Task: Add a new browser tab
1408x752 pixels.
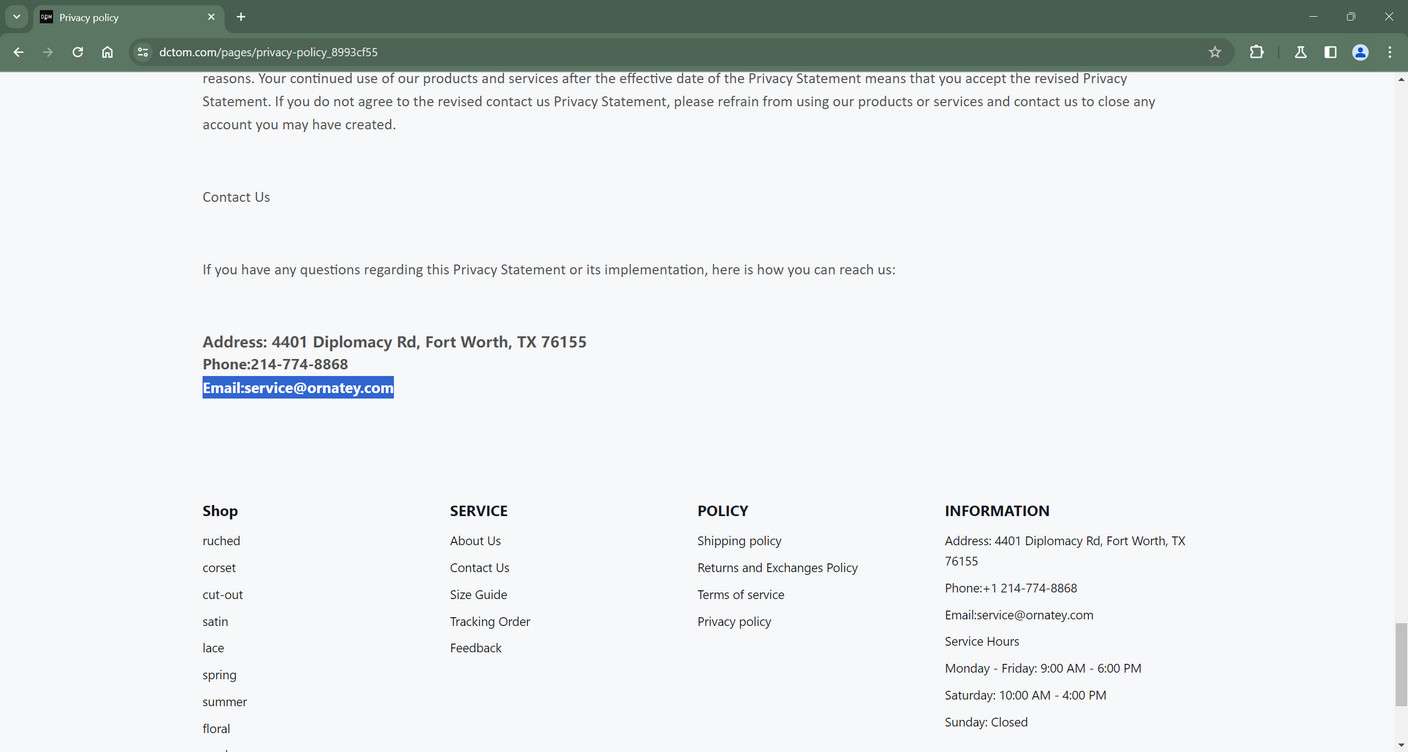Action: [x=241, y=17]
